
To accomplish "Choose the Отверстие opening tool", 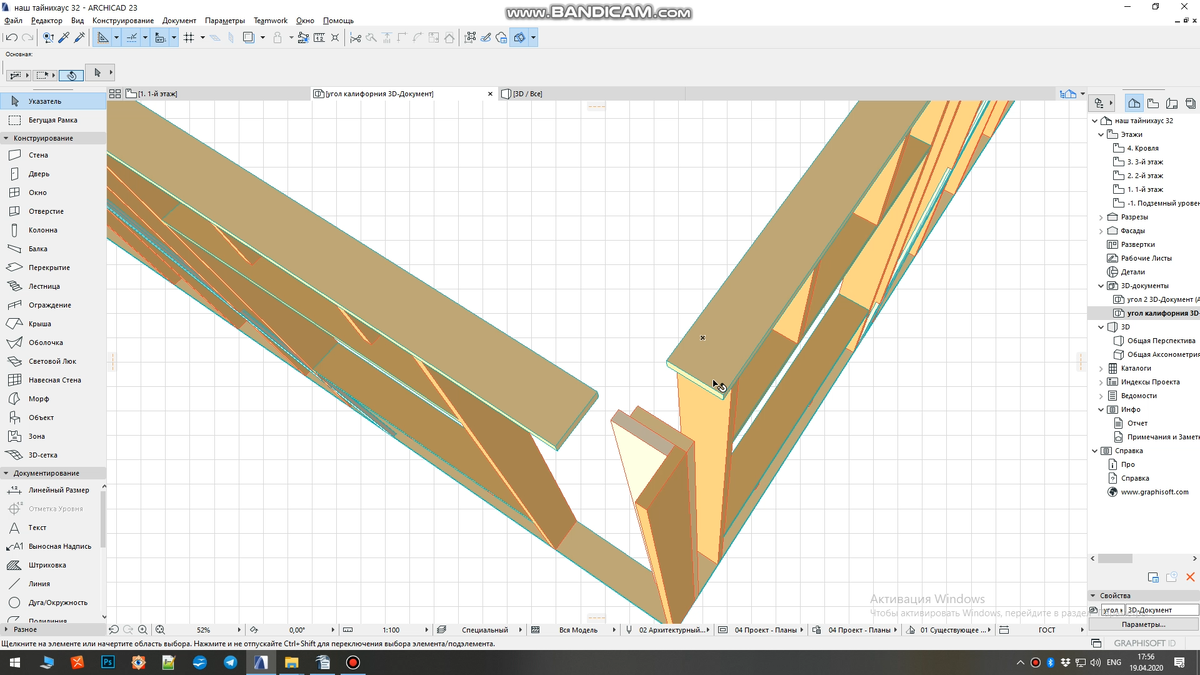I will [x=53, y=211].
